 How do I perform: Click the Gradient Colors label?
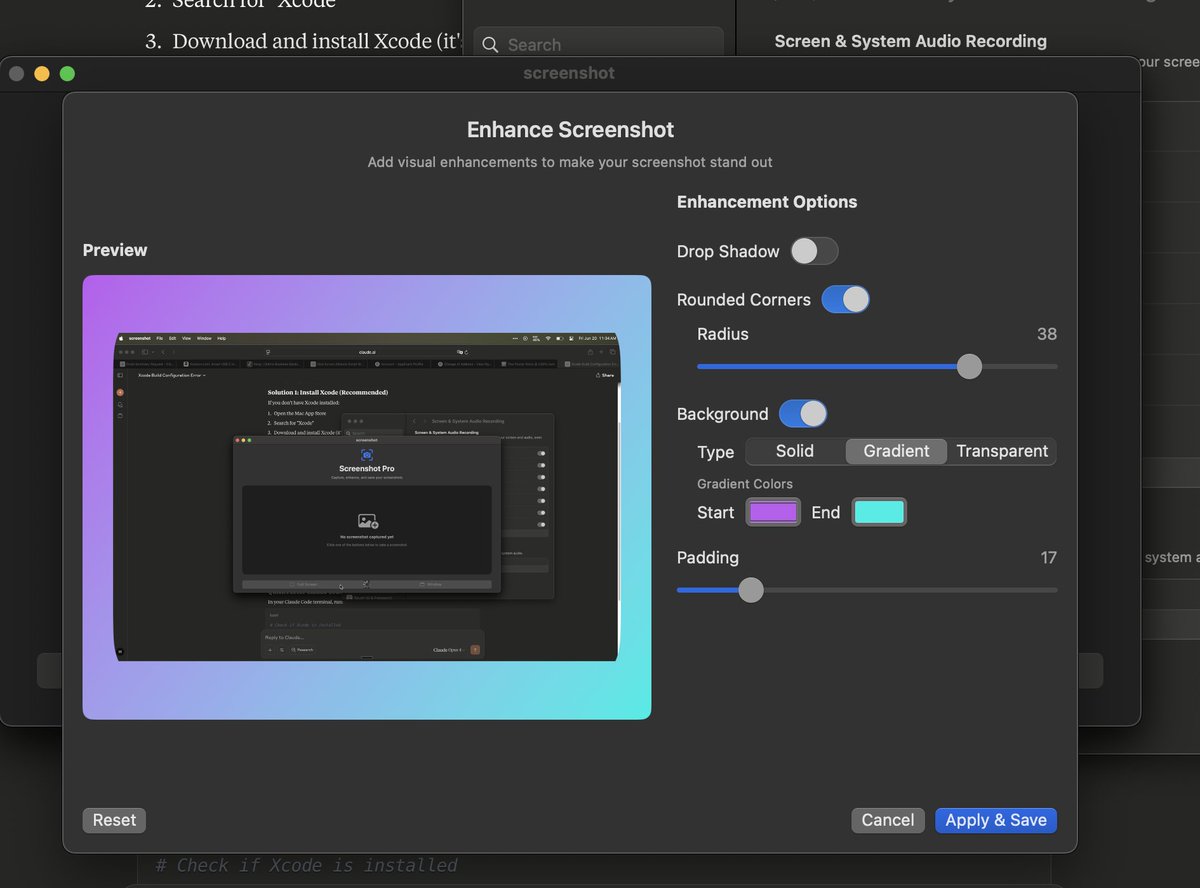pos(745,484)
